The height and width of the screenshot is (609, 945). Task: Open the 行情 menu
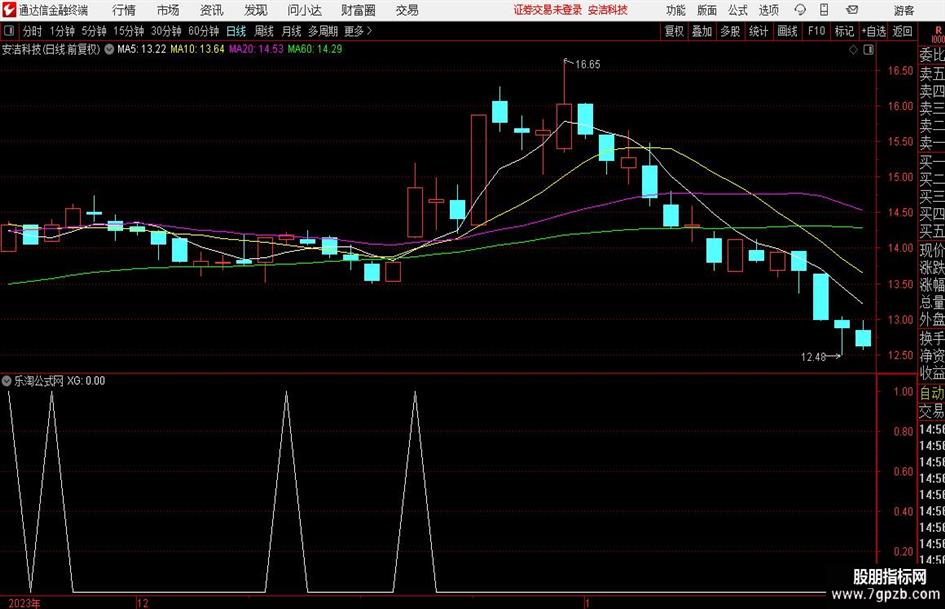pyautogui.click(x=124, y=10)
